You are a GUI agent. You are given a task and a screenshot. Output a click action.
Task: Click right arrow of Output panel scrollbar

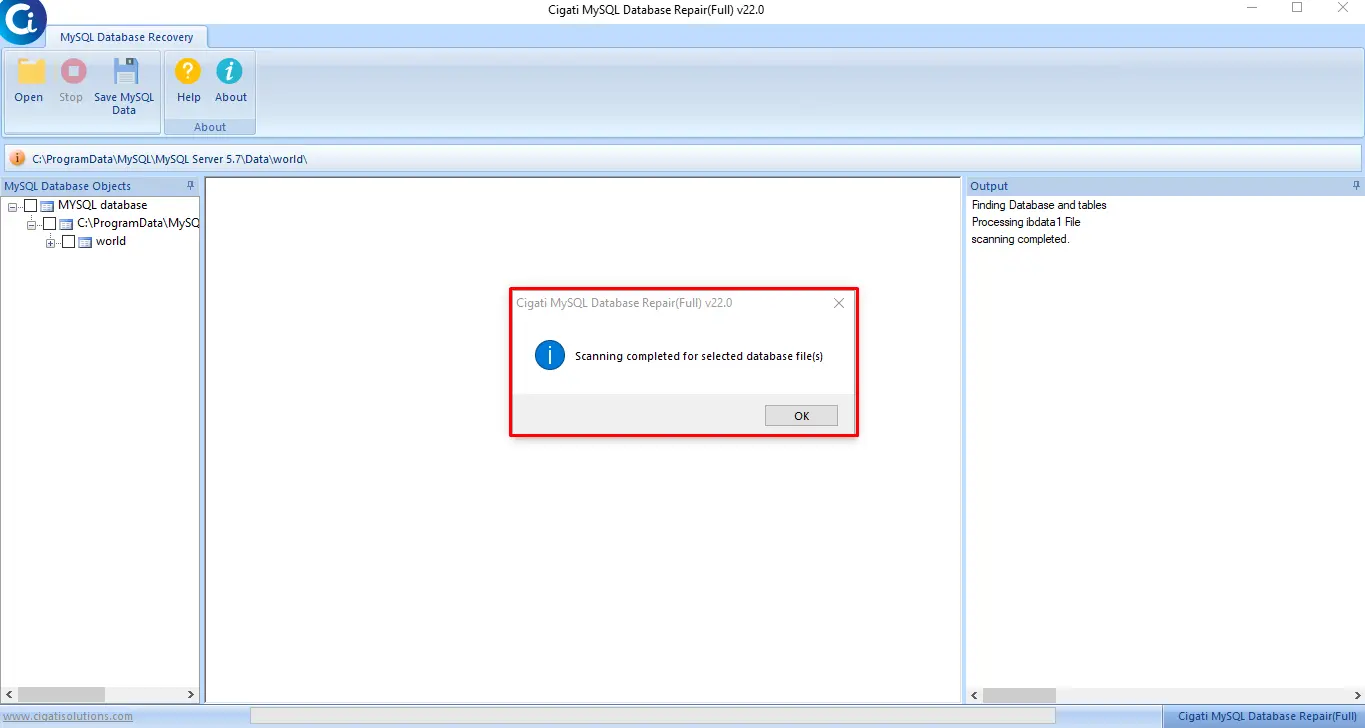point(1355,694)
